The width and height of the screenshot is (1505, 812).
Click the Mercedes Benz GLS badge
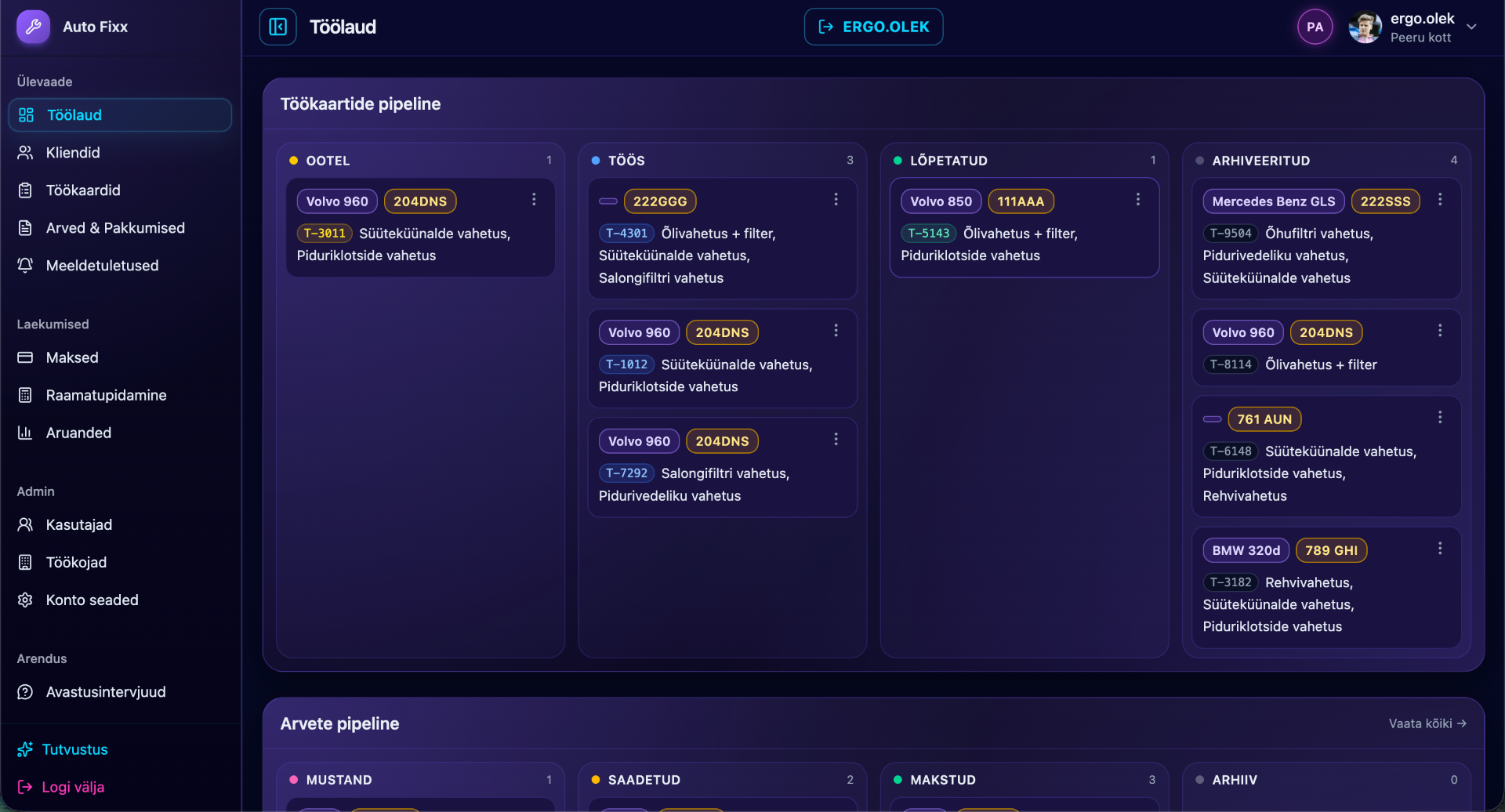[1273, 201]
